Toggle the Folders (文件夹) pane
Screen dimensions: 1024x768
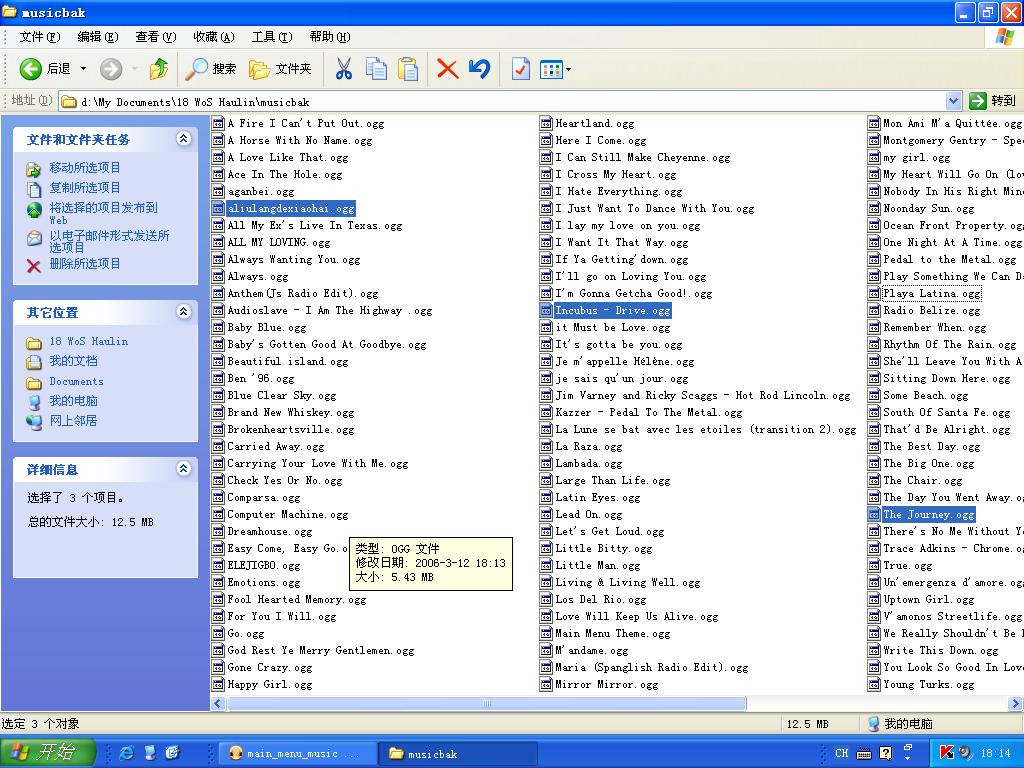tap(281, 69)
